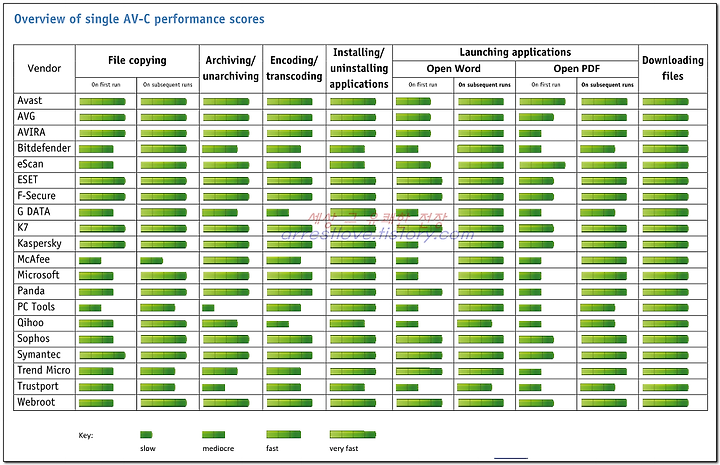720x465 pixels.
Task: Click 'On subsequent runs' under Open PDF
Action: coord(608,85)
